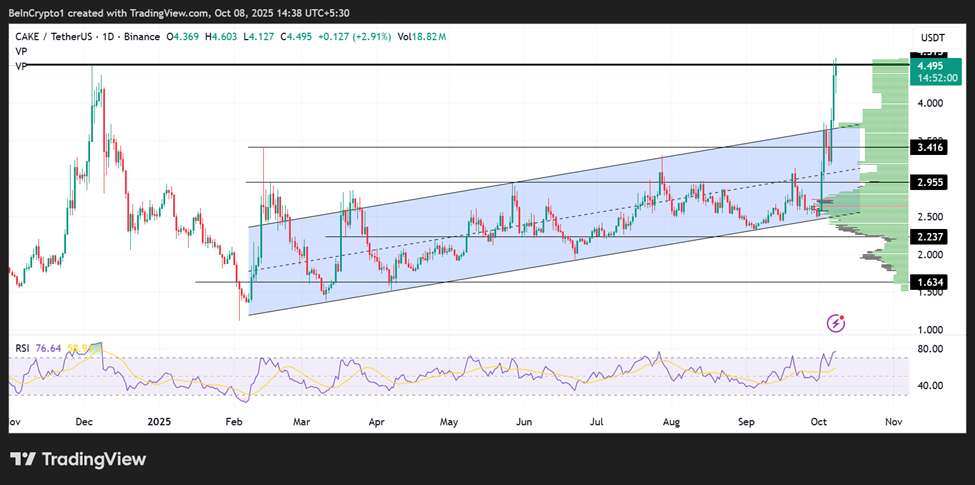Click the volume reading Vol18.82M
This screenshot has width=975, height=485.
[422, 37]
